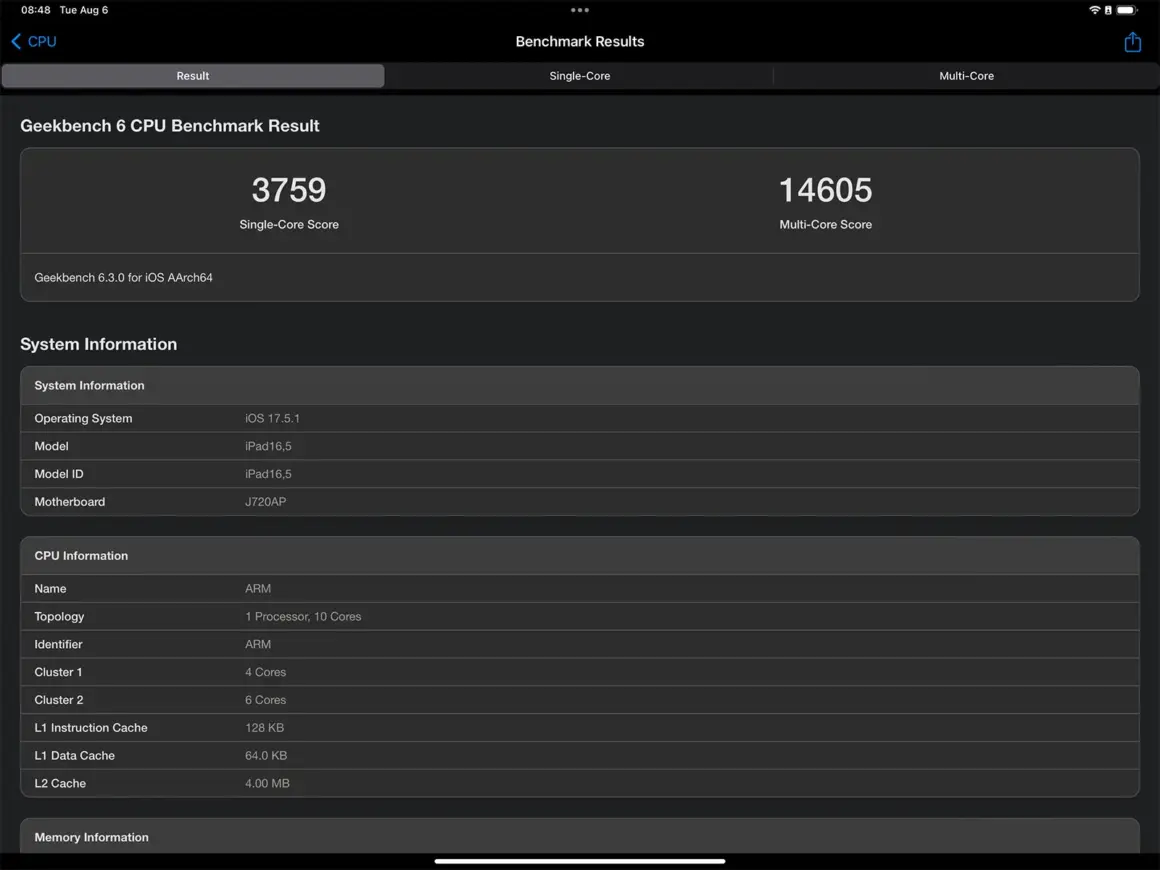Tap the Name row's ARM value
The image size is (1160, 870).
point(257,589)
